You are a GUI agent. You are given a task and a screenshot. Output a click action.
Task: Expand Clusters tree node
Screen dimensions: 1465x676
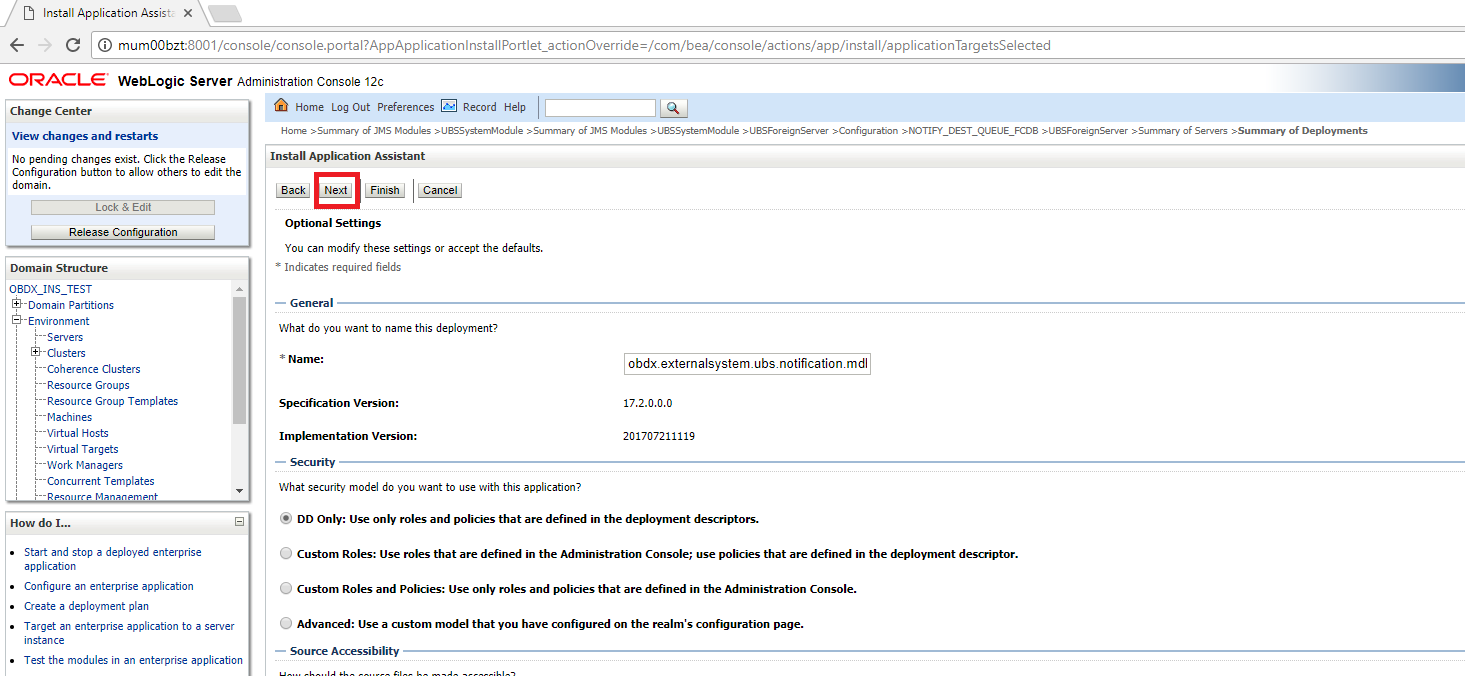(x=36, y=352)
